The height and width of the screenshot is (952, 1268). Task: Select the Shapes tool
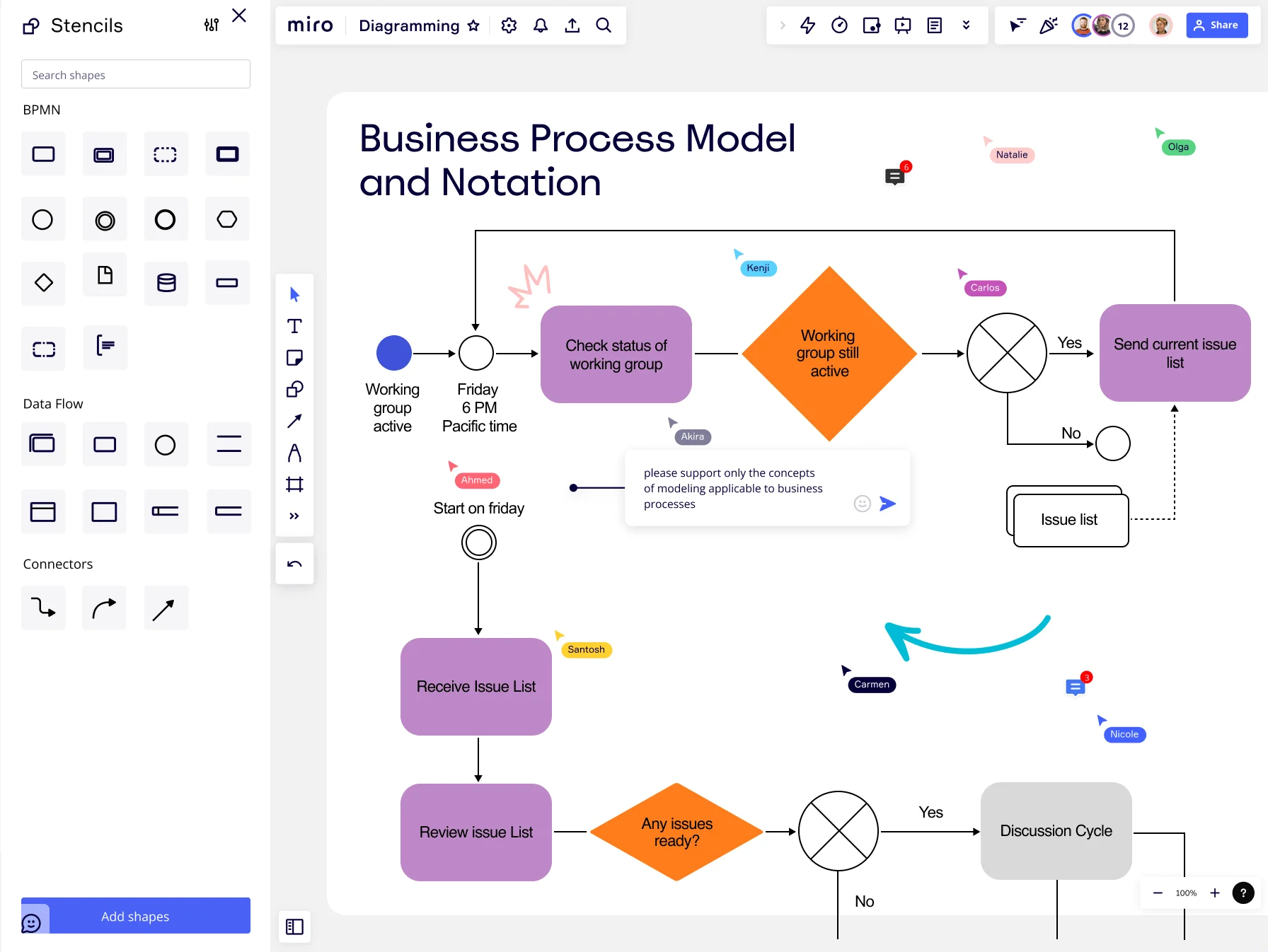[x=294, y=389]
